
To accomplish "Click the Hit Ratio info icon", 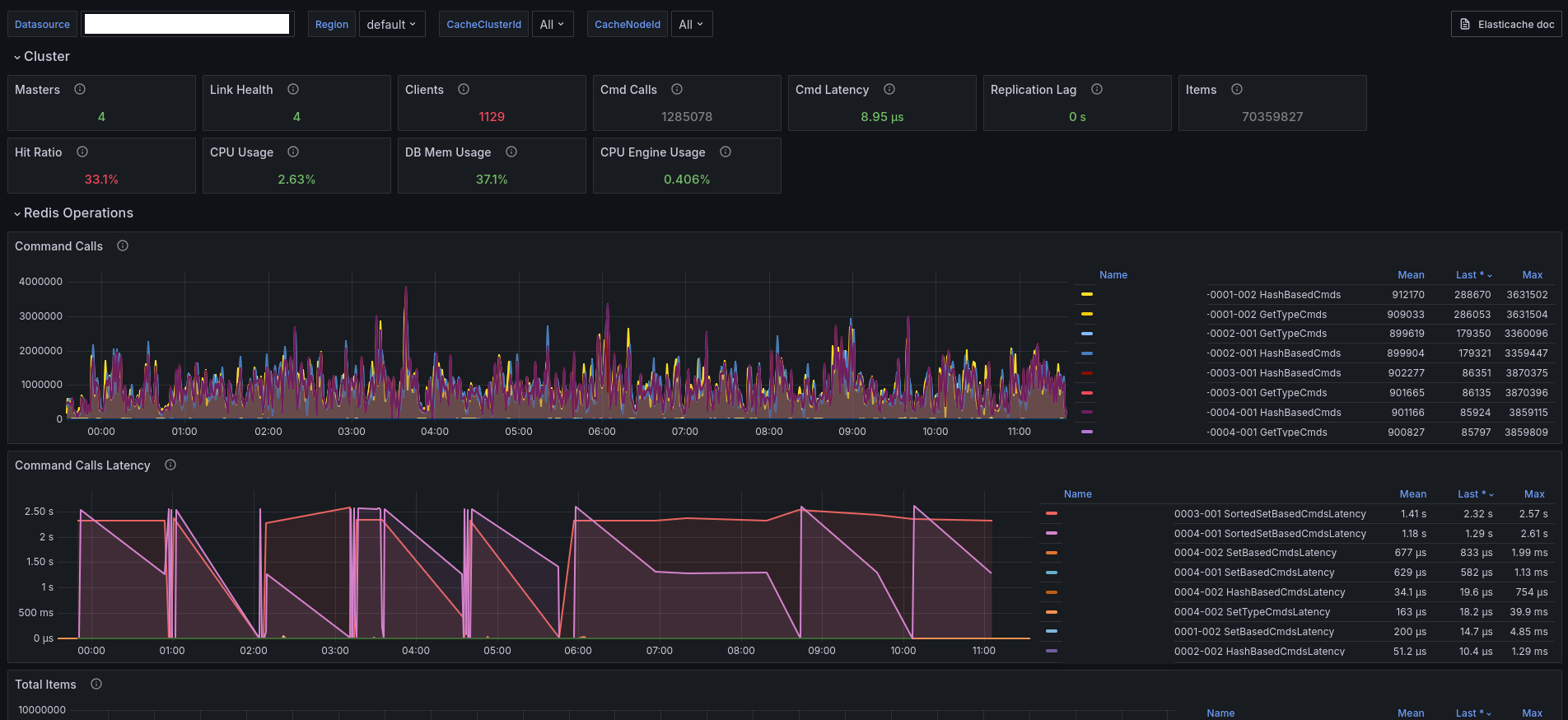I will point(82,152).
